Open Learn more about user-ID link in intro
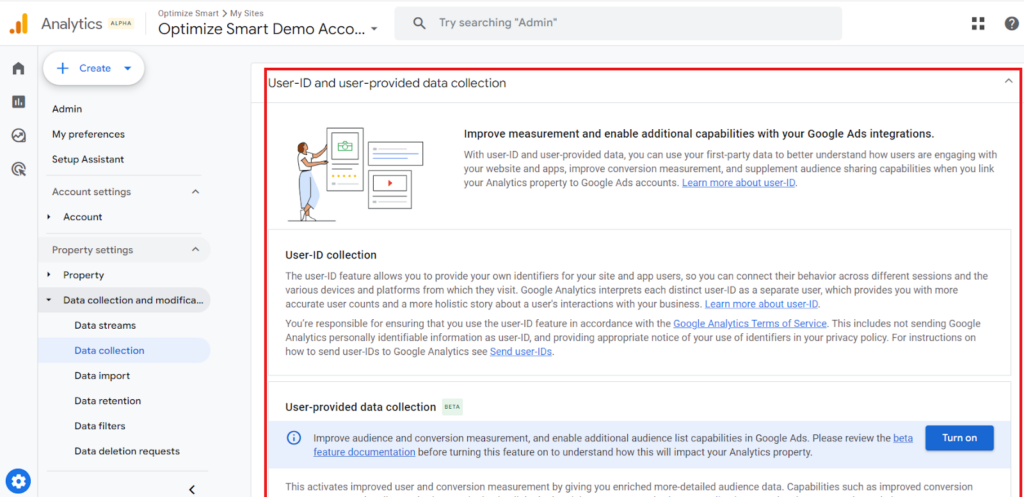Screen dimensions: 1024x497 click(739, 183)
